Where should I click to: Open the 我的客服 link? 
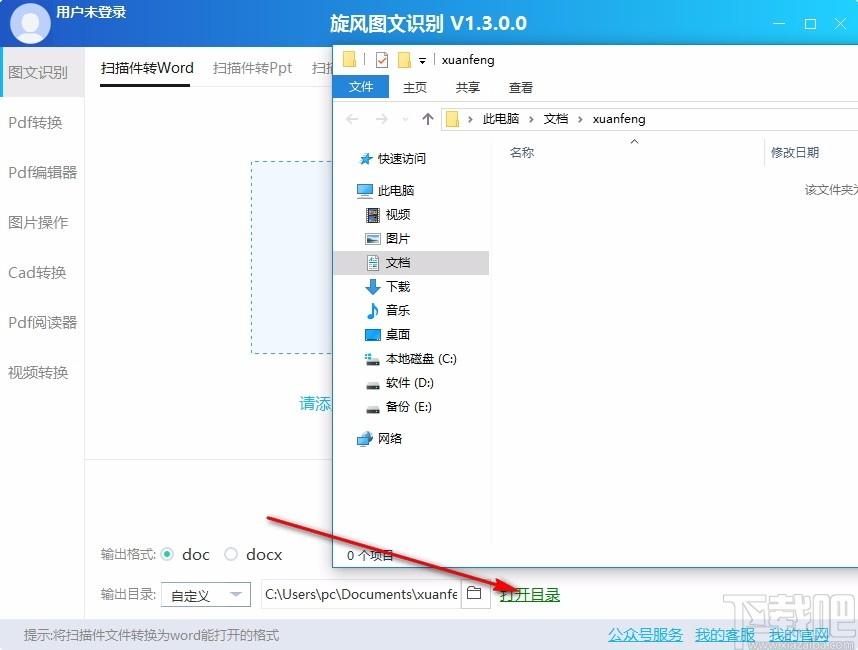724,635
